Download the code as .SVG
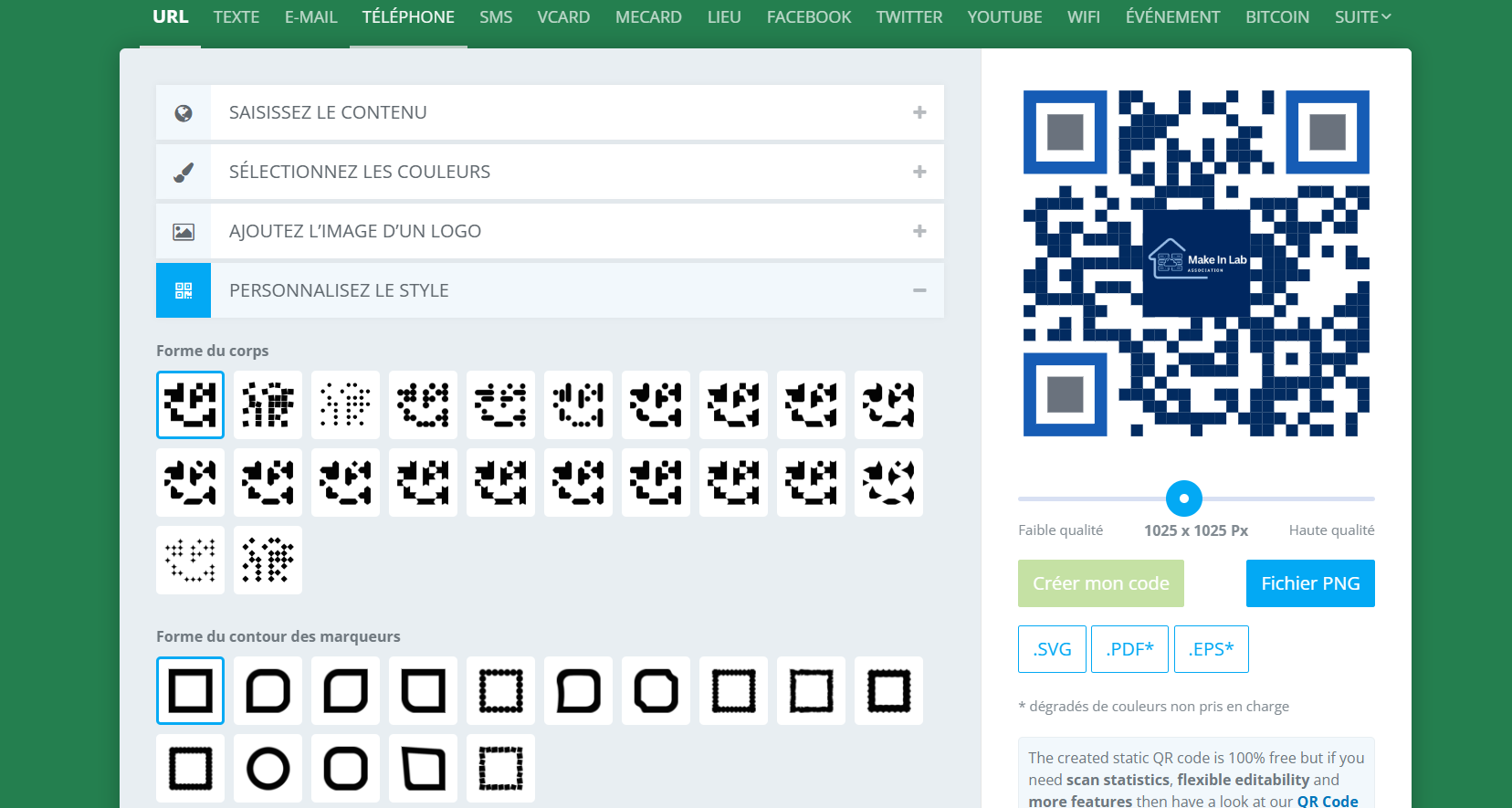The image size is (1512, 808). (1052, 649)
